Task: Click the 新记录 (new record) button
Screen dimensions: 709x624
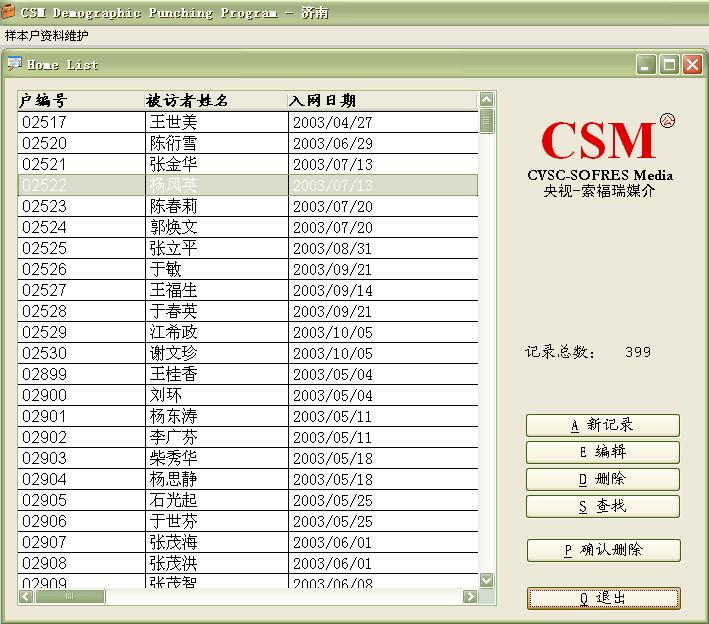Action: [602, 425]
